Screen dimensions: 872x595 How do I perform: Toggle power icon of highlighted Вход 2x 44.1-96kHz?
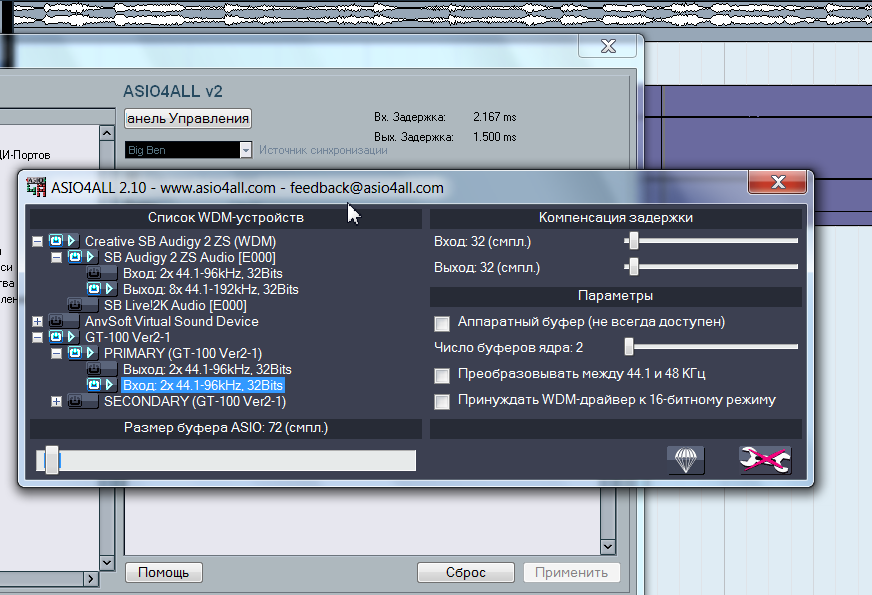click(x=94, y=384)
